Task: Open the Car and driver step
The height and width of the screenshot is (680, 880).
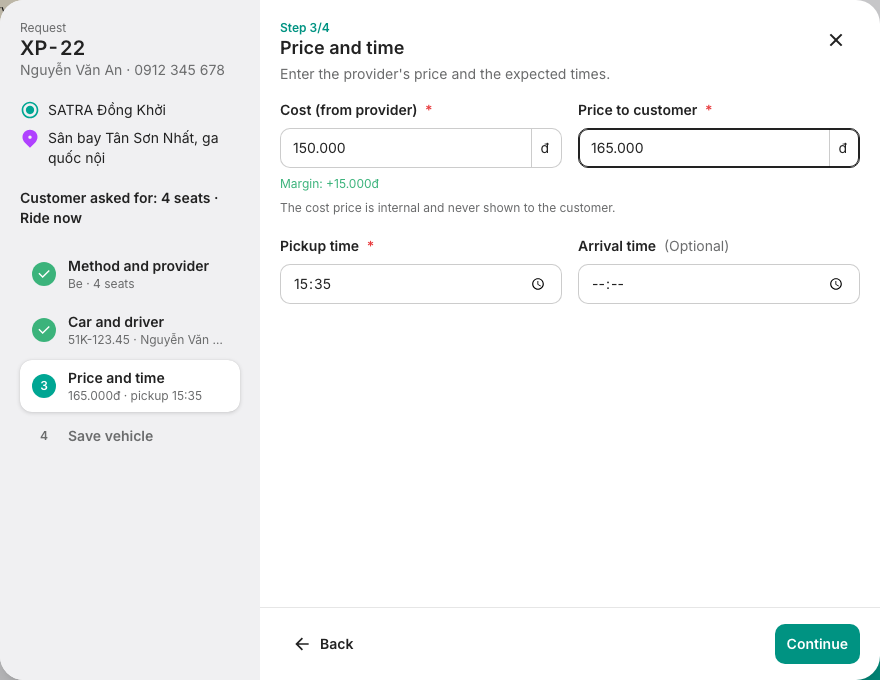Action: pos(130,330)
